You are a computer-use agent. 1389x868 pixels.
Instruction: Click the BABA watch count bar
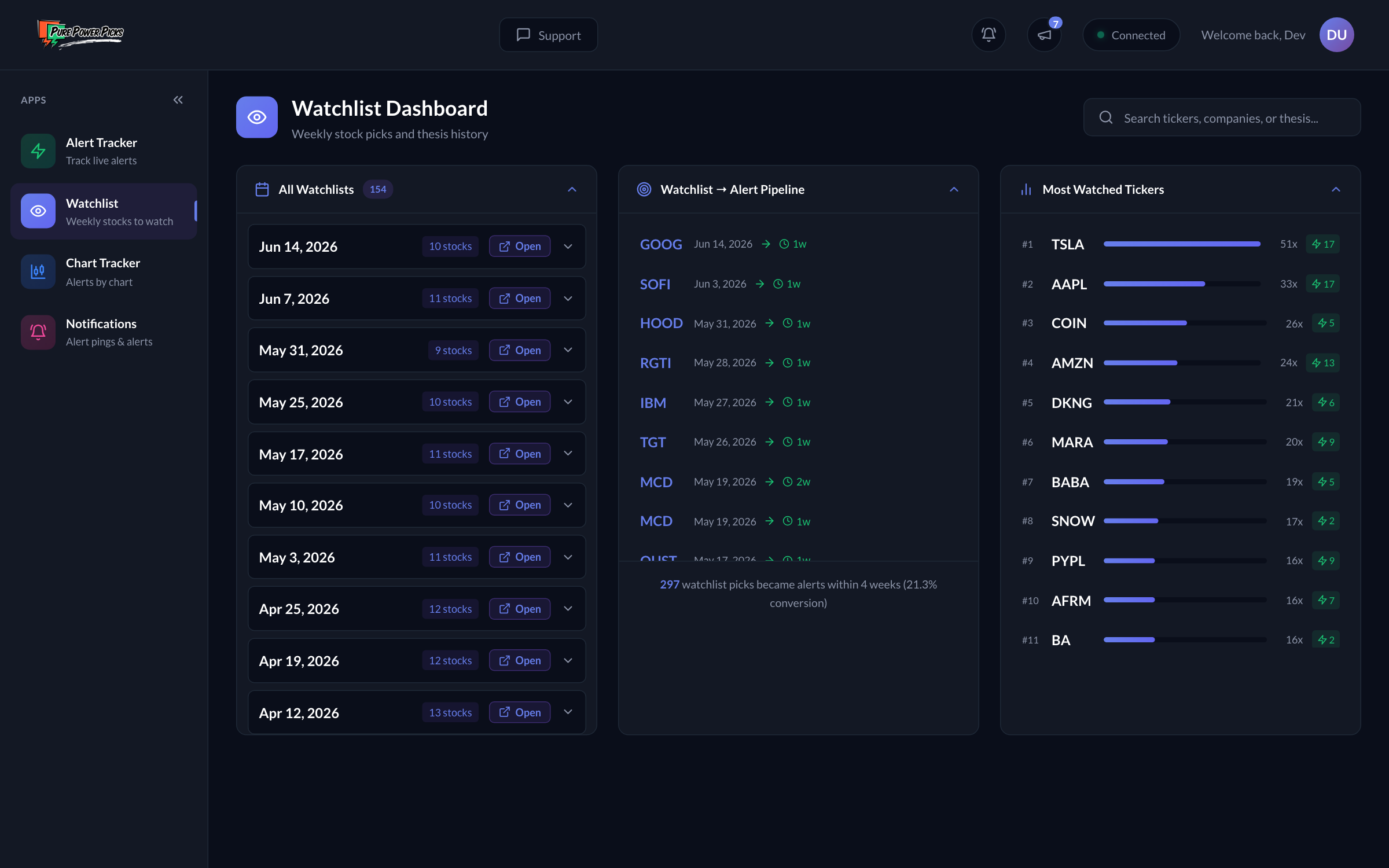[x=1185, y=482]
